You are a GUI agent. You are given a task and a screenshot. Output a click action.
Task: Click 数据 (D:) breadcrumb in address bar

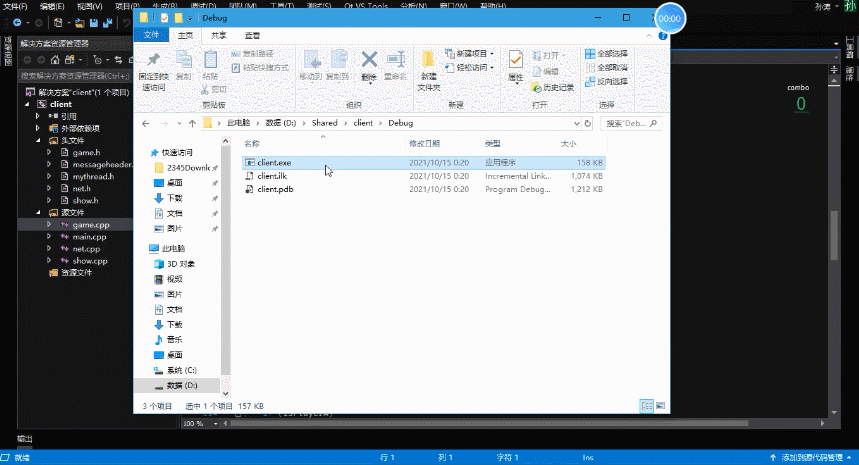(280, 123)
